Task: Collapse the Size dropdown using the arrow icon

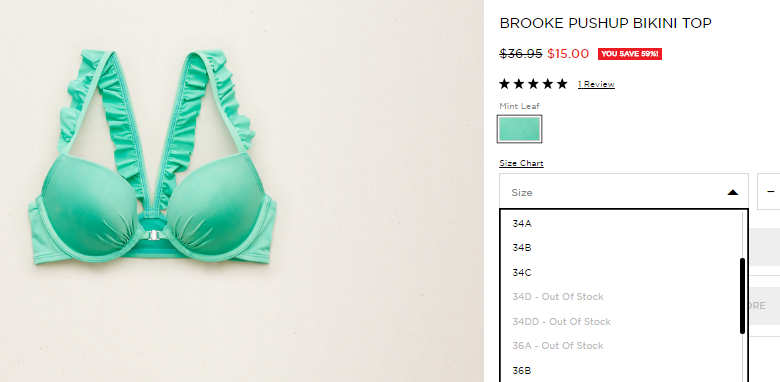Action: click(x=732, y=192)
